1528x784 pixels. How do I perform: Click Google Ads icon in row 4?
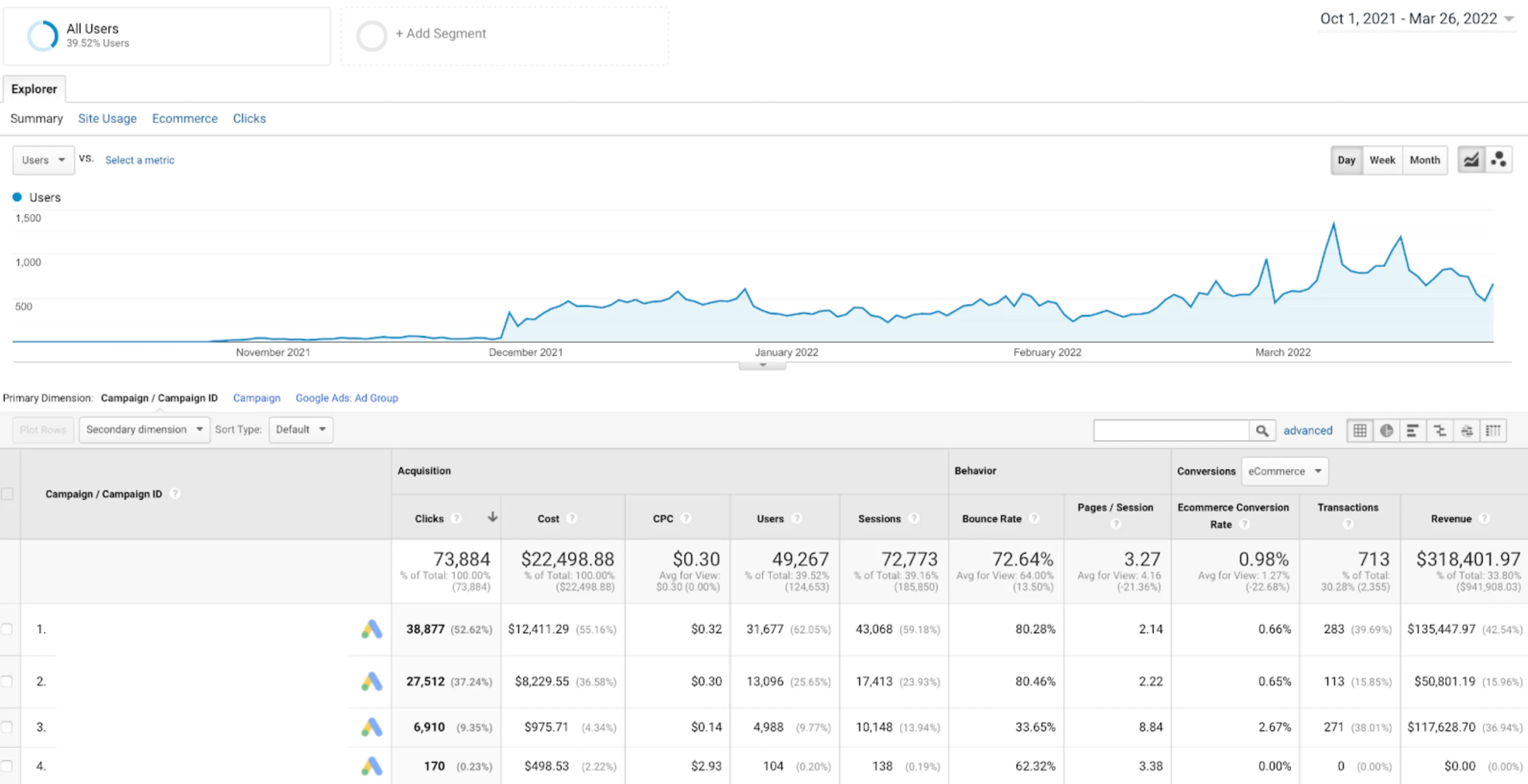[372, 766]
